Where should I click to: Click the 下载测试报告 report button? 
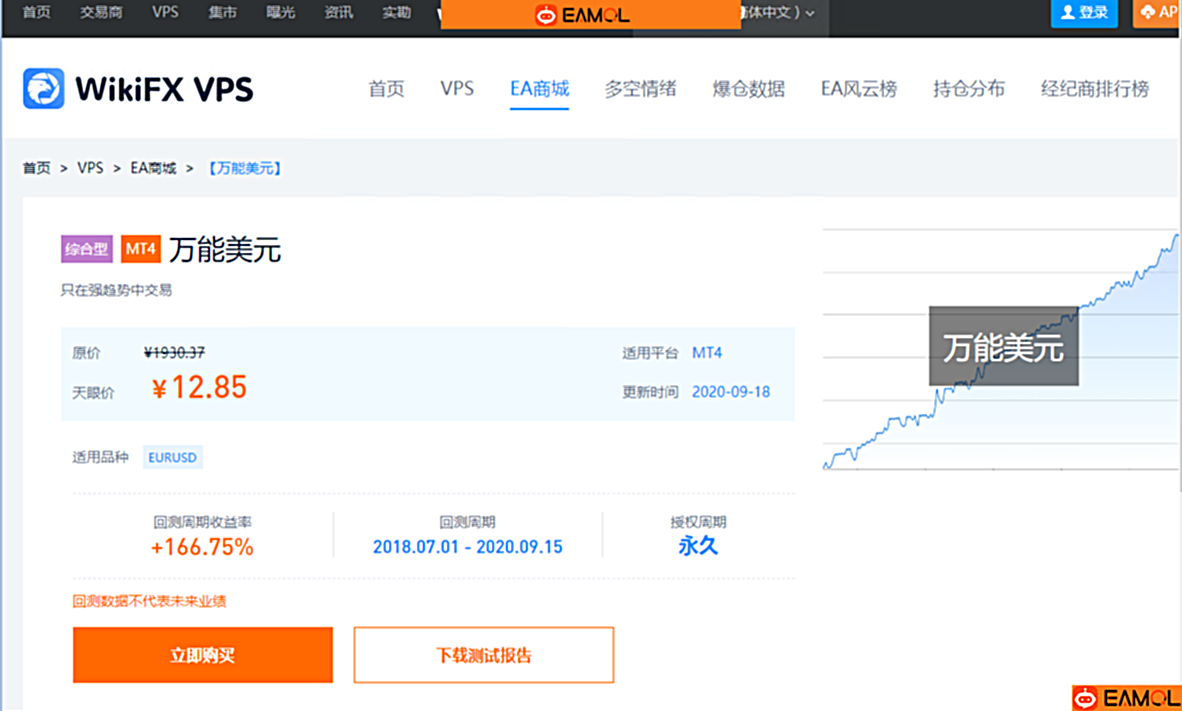tap(483, 655)
